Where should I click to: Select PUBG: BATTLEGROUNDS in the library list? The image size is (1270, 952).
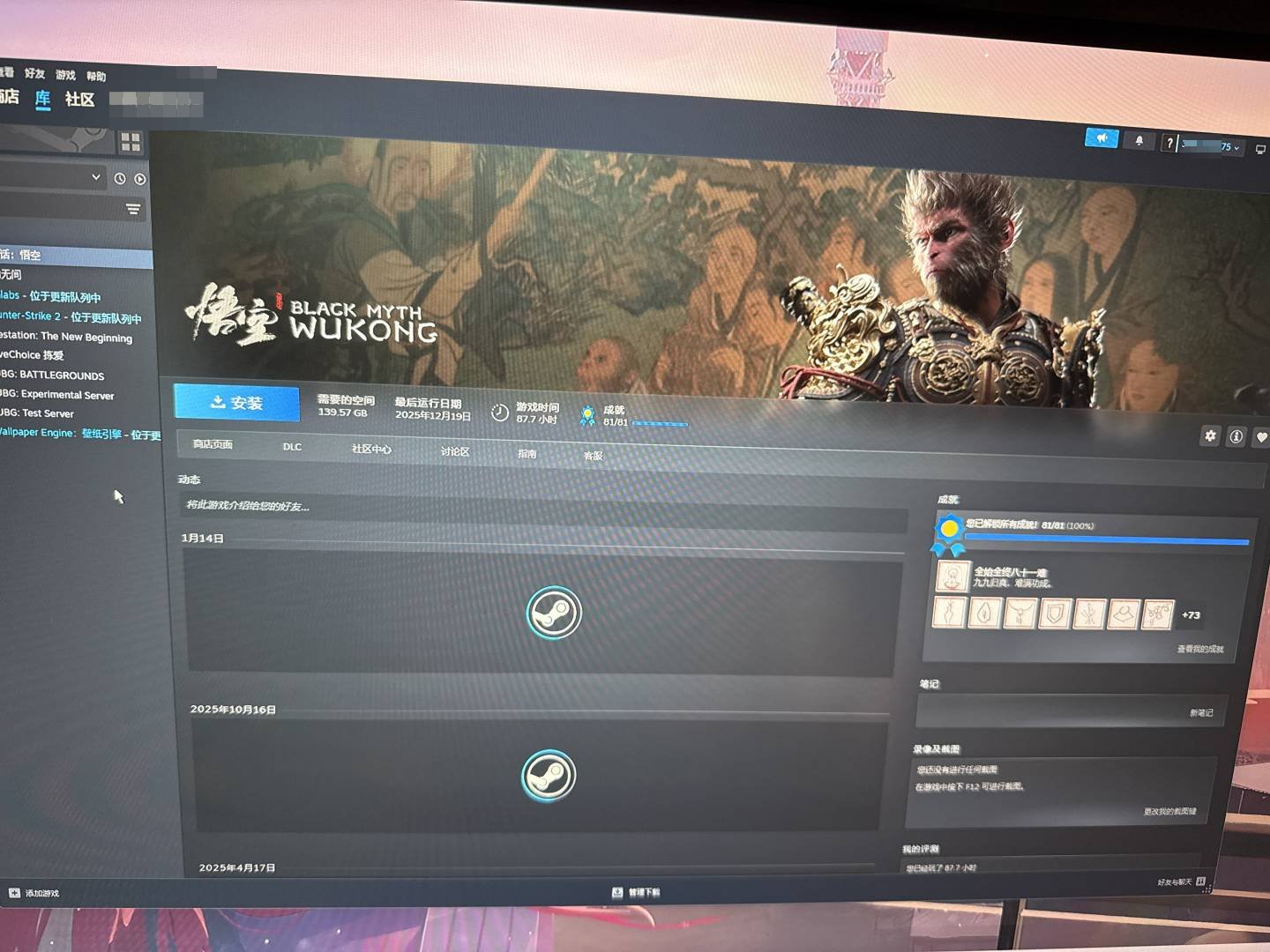52,375
